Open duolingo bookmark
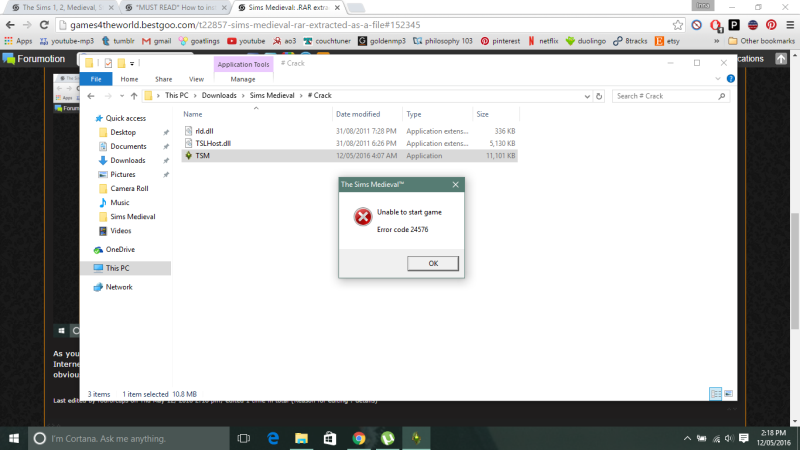The image size is (800, 450). coord(586,41)
